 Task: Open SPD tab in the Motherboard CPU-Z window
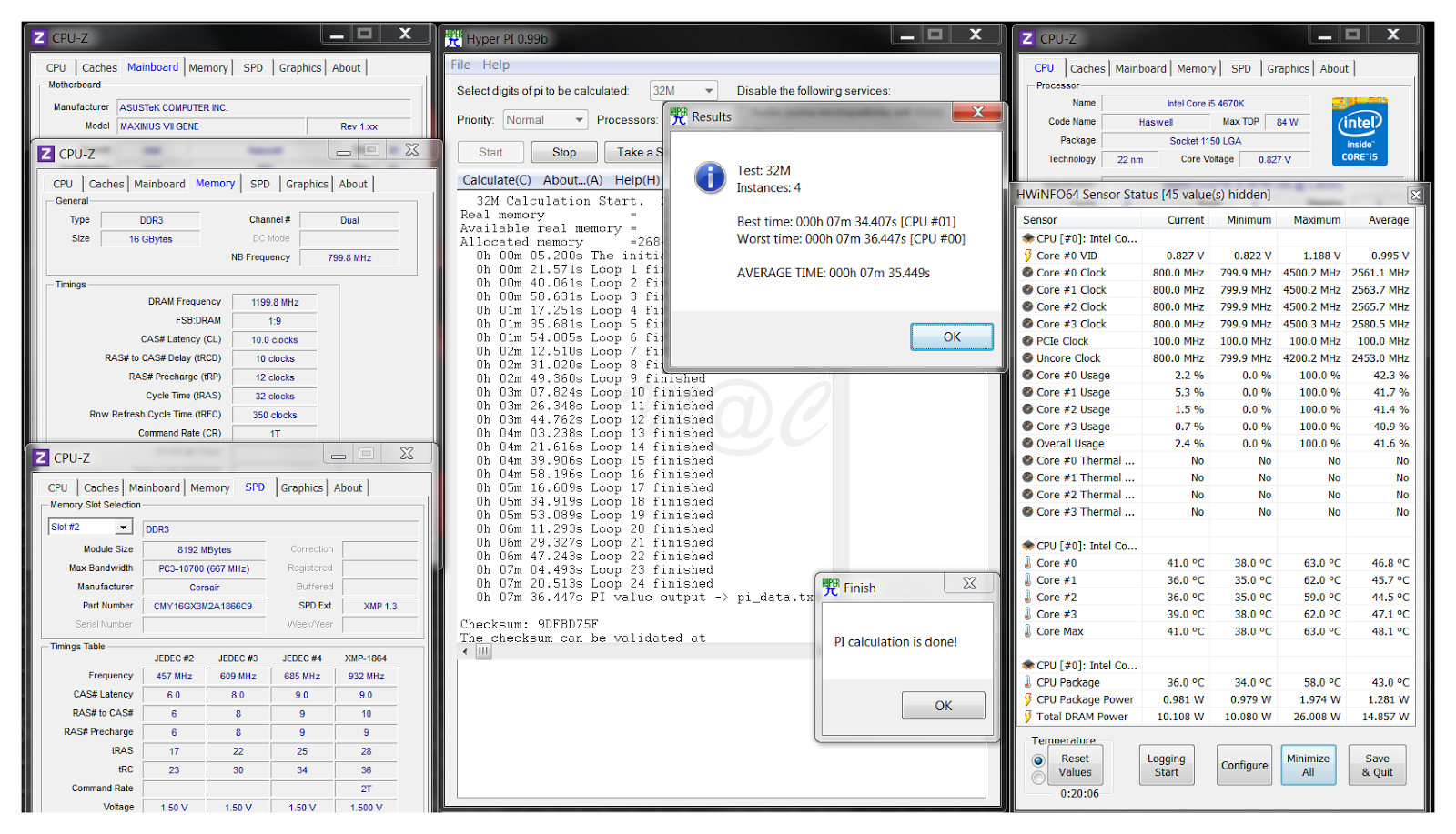(x=253, y=68)
